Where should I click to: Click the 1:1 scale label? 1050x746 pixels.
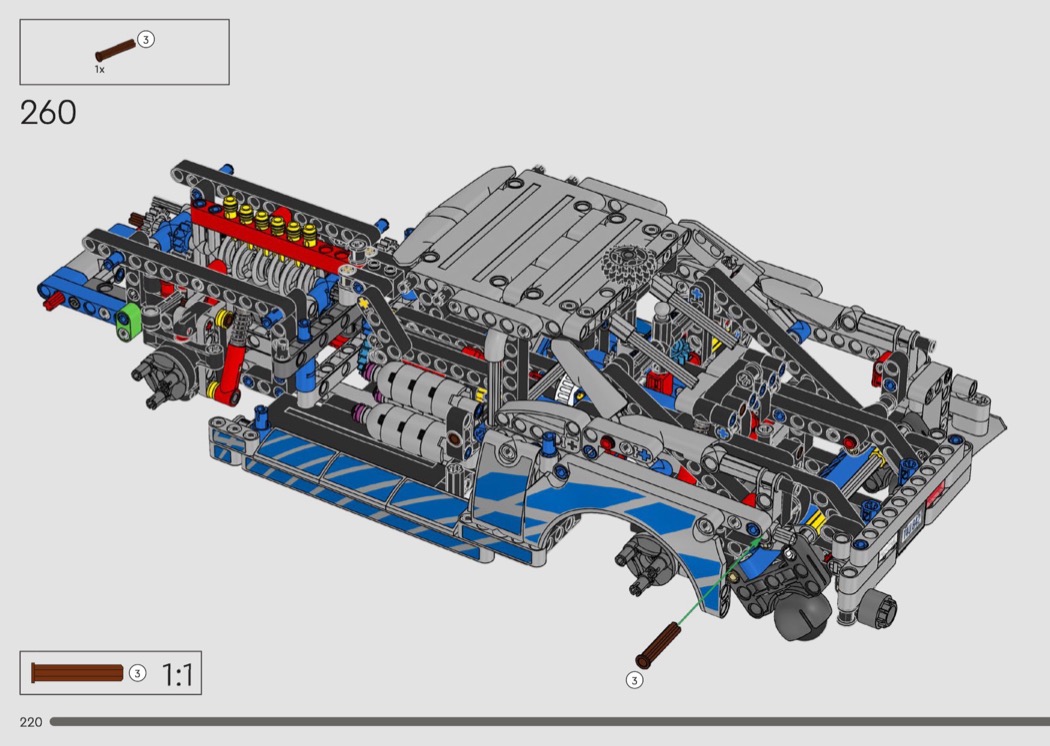[x=177, y=675]
